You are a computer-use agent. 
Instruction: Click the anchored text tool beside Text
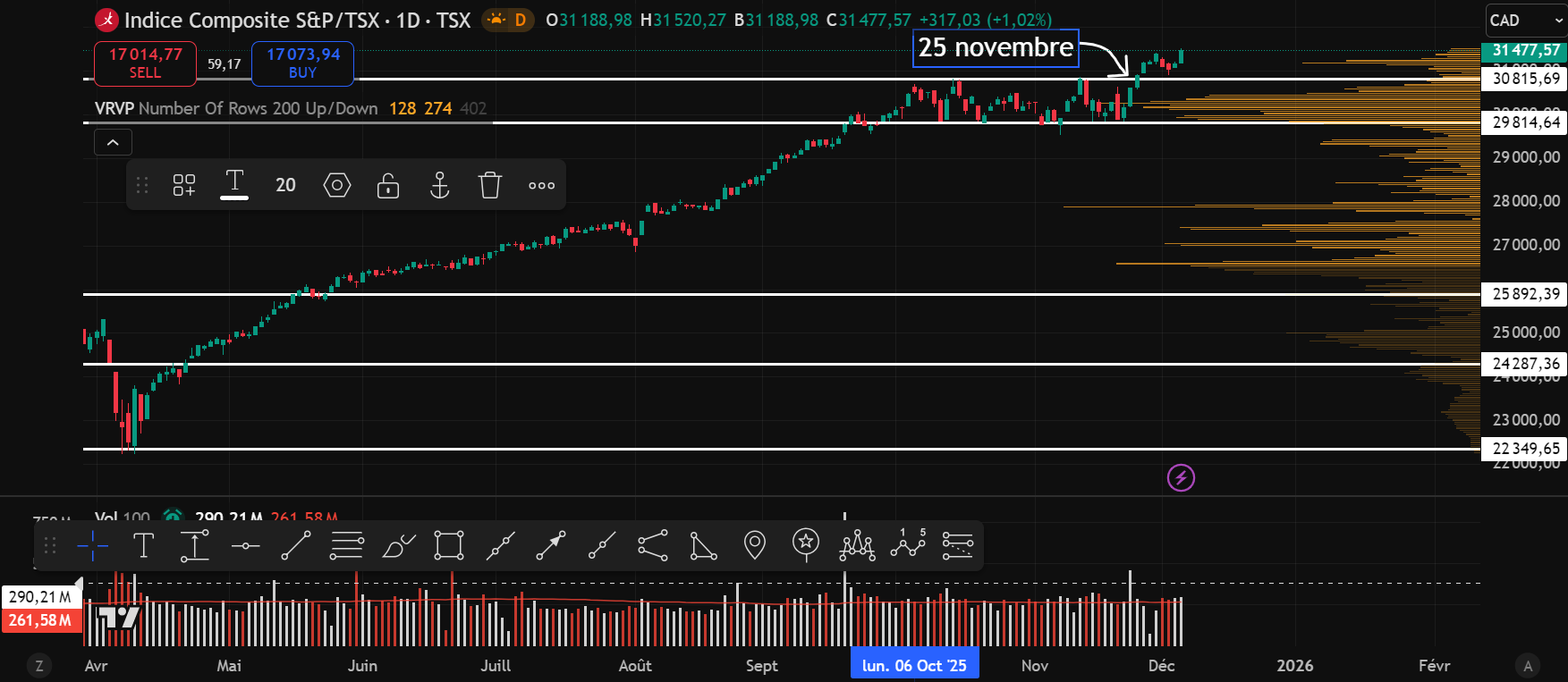click(194, 545)
